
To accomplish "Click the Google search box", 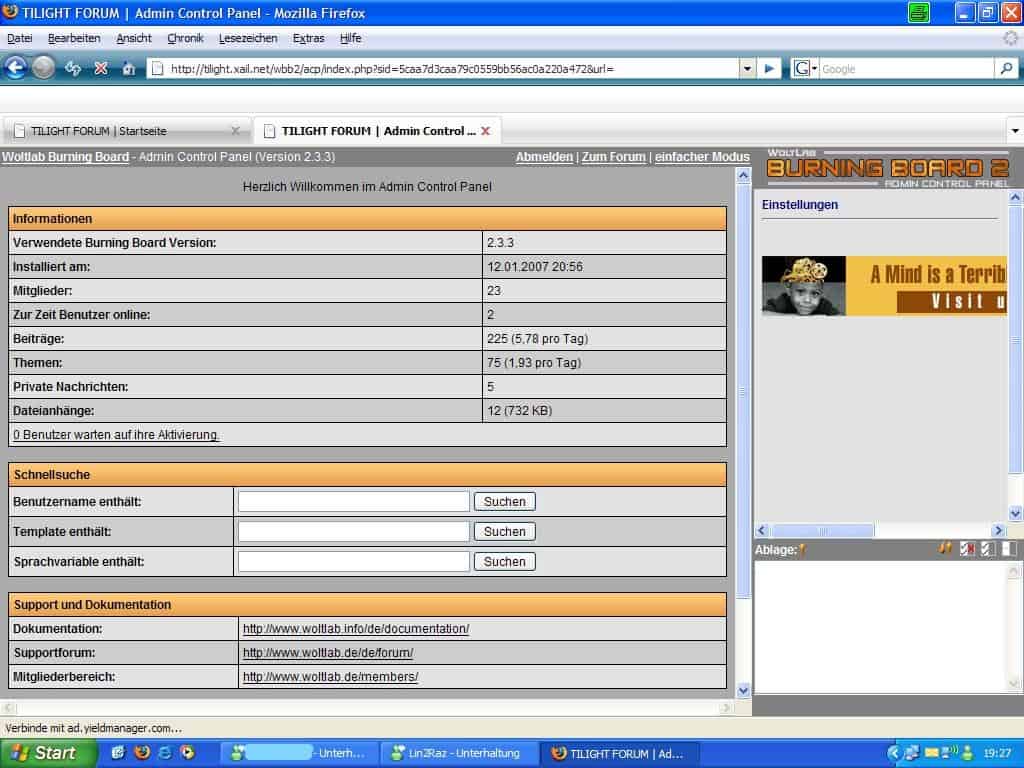I will tap(906, 69).
